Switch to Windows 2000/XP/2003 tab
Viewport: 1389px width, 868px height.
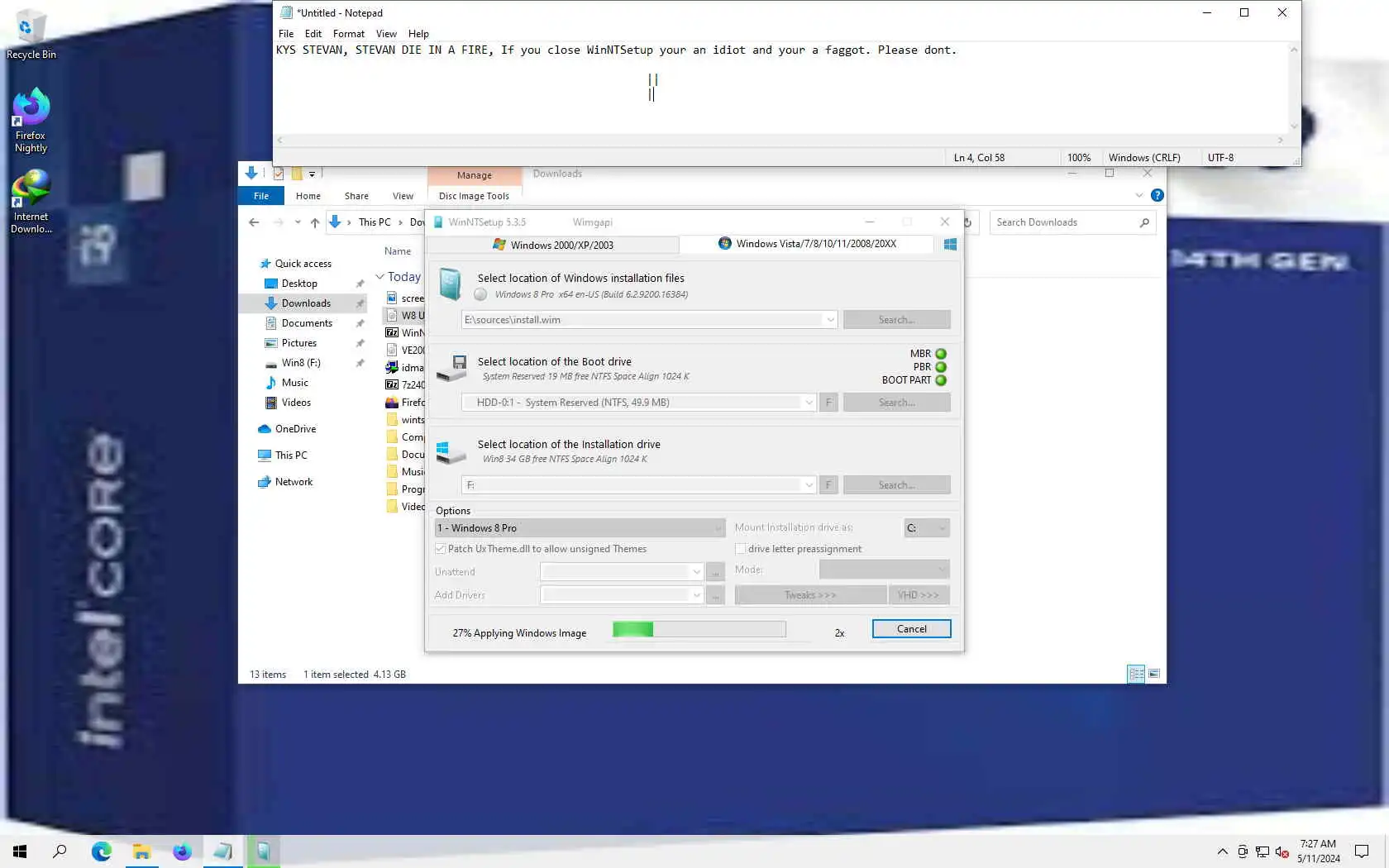tap(552, 245)
